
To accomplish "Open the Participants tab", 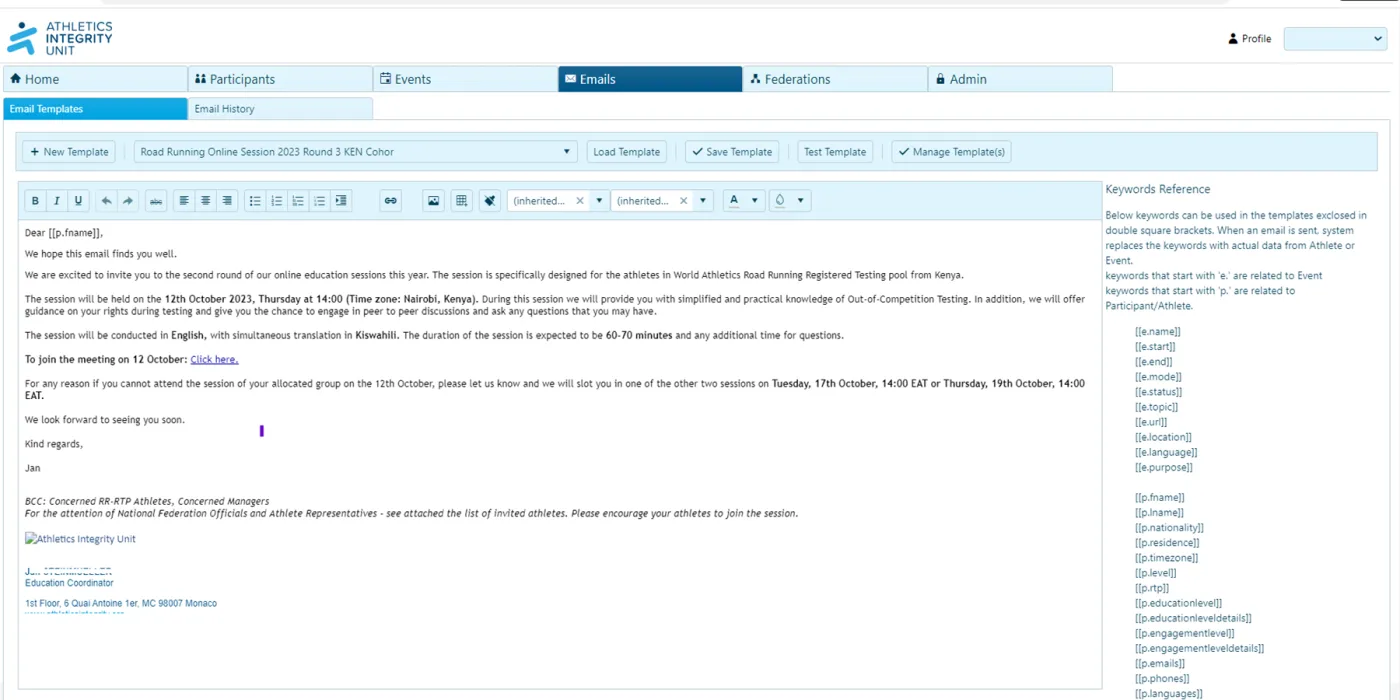I will 280,79.
